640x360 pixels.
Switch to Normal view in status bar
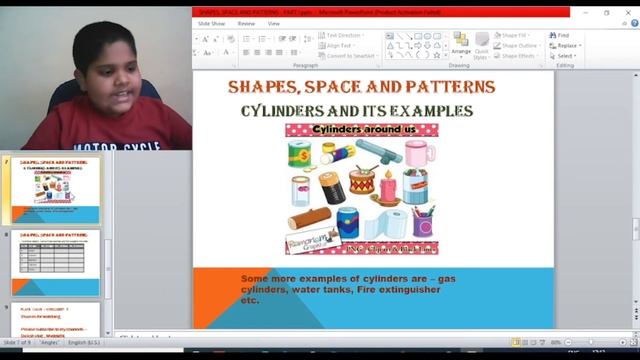[x=516, y=342]
